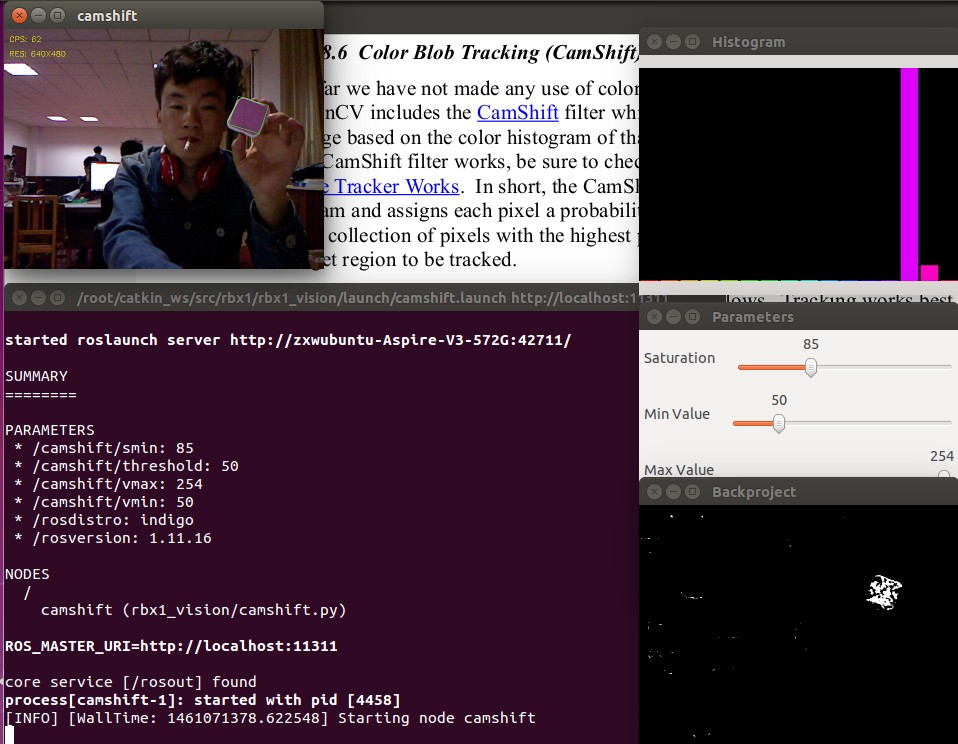
Task: Click the '/camshift/threshold: 50' terminal line
Action: click(x=126, y=466)
